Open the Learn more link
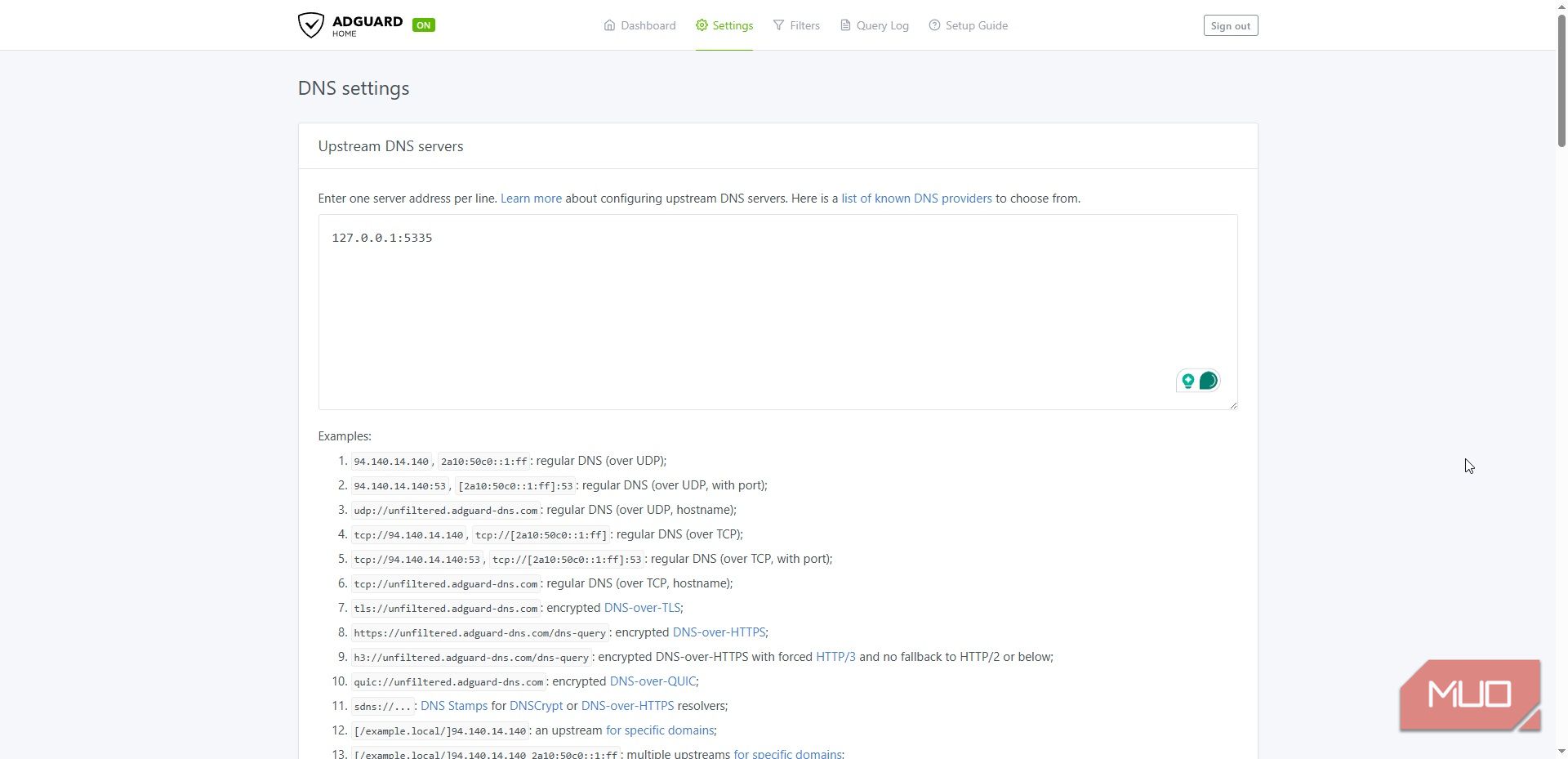This screenshot has width=1568, height=759. pyautogui.click(x=531, y=199)
